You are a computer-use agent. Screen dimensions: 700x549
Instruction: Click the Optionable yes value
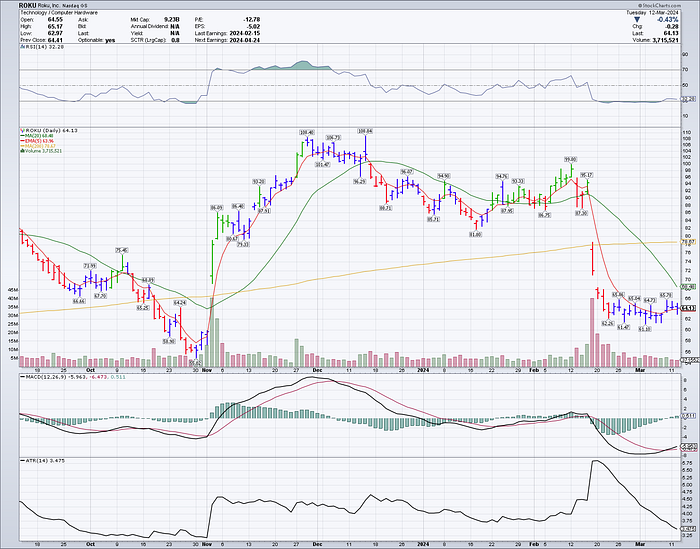[x=110, y=40]
